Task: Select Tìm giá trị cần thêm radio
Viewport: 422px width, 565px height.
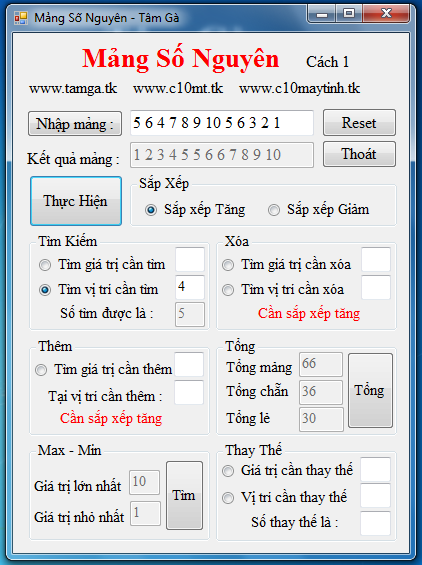Action: point(103,370)
